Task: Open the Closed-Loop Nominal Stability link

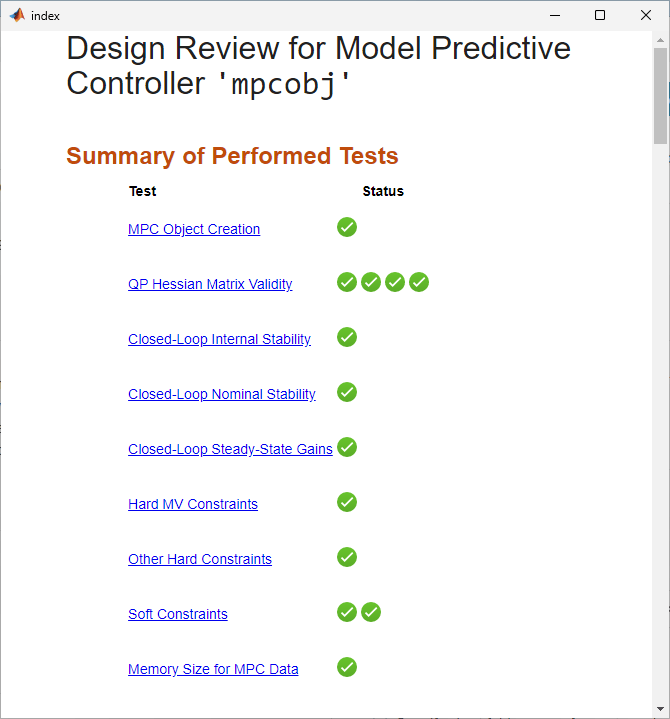Action: 222,394
